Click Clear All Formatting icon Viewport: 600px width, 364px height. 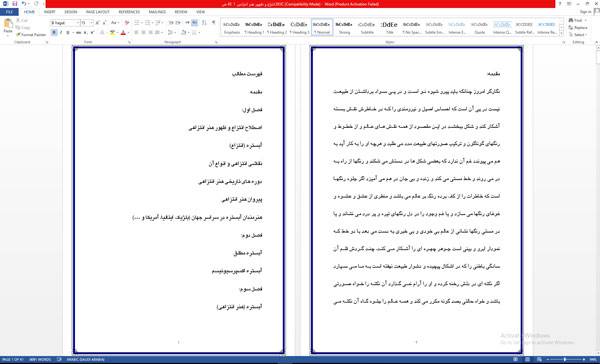coord(127,23)
